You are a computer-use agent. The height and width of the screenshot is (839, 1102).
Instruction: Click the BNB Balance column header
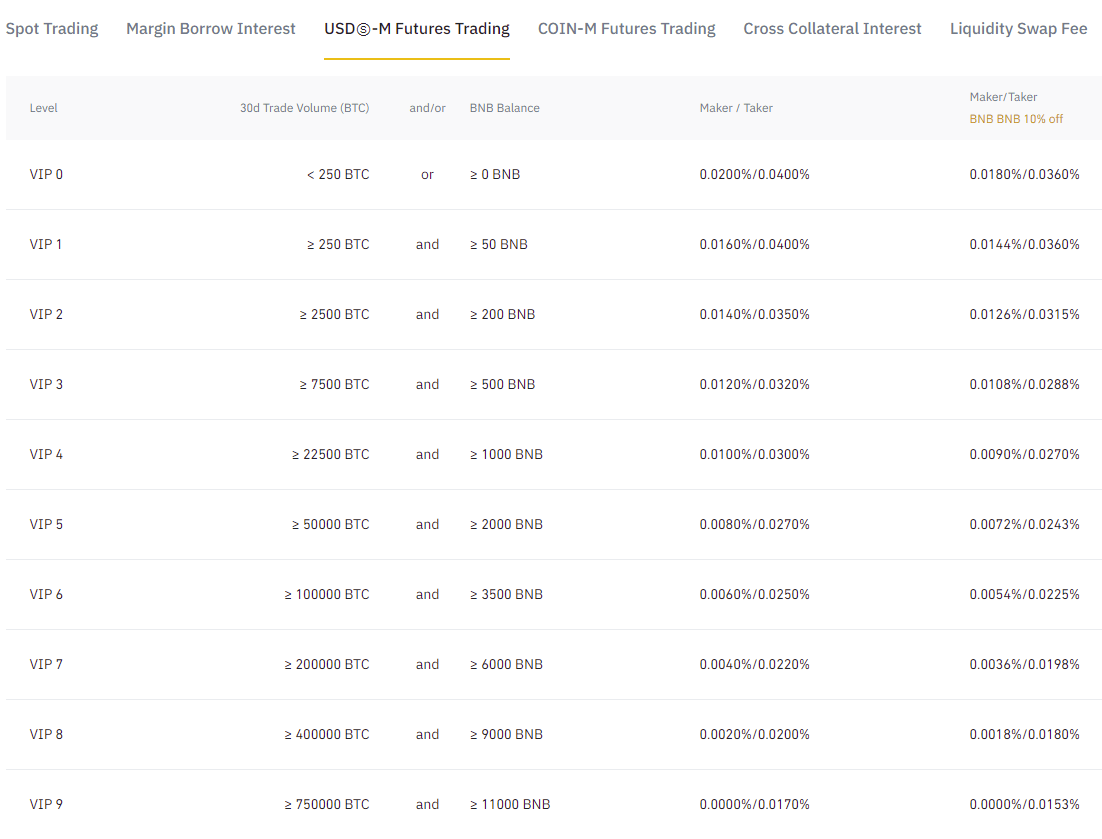coord(504,108)
